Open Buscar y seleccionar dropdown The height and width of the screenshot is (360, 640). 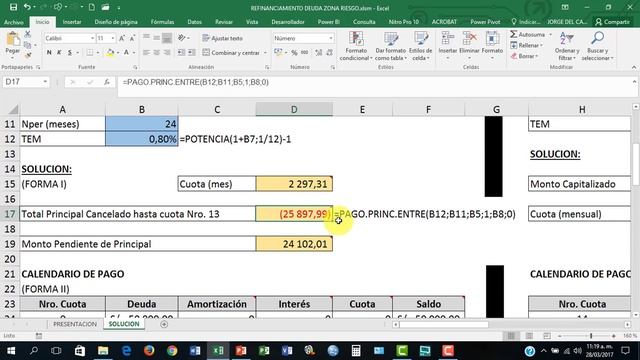[598, 46]
